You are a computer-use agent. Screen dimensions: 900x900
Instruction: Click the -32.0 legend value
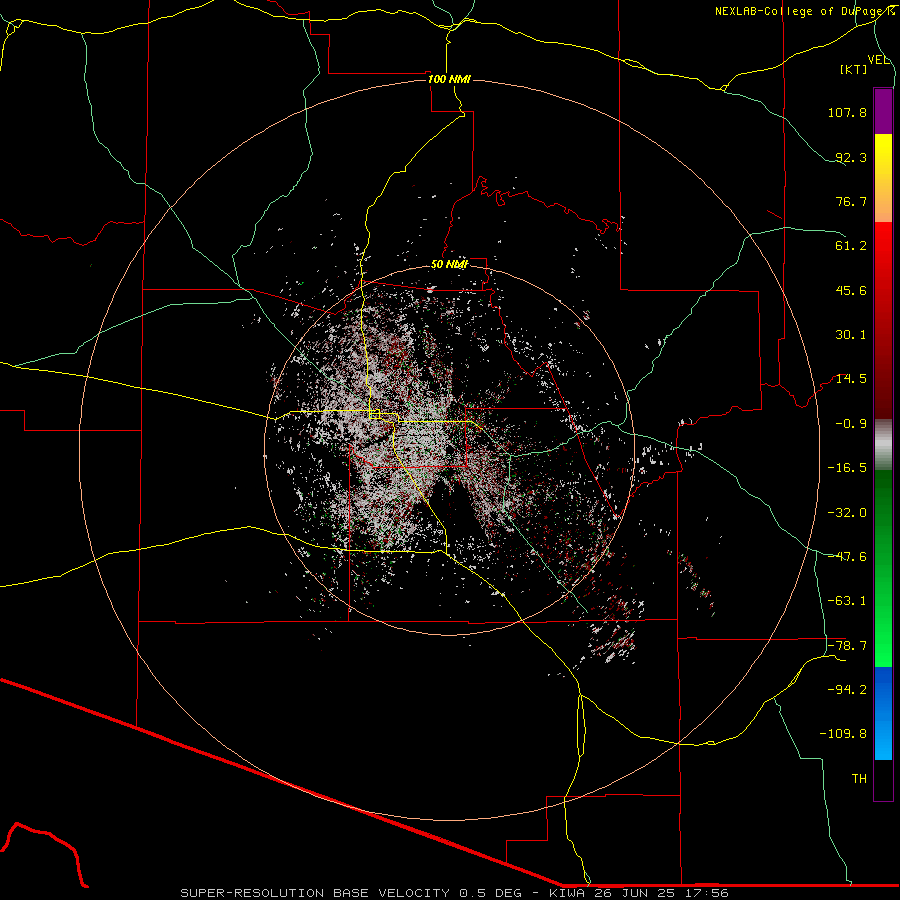click(x=847, y=513)
